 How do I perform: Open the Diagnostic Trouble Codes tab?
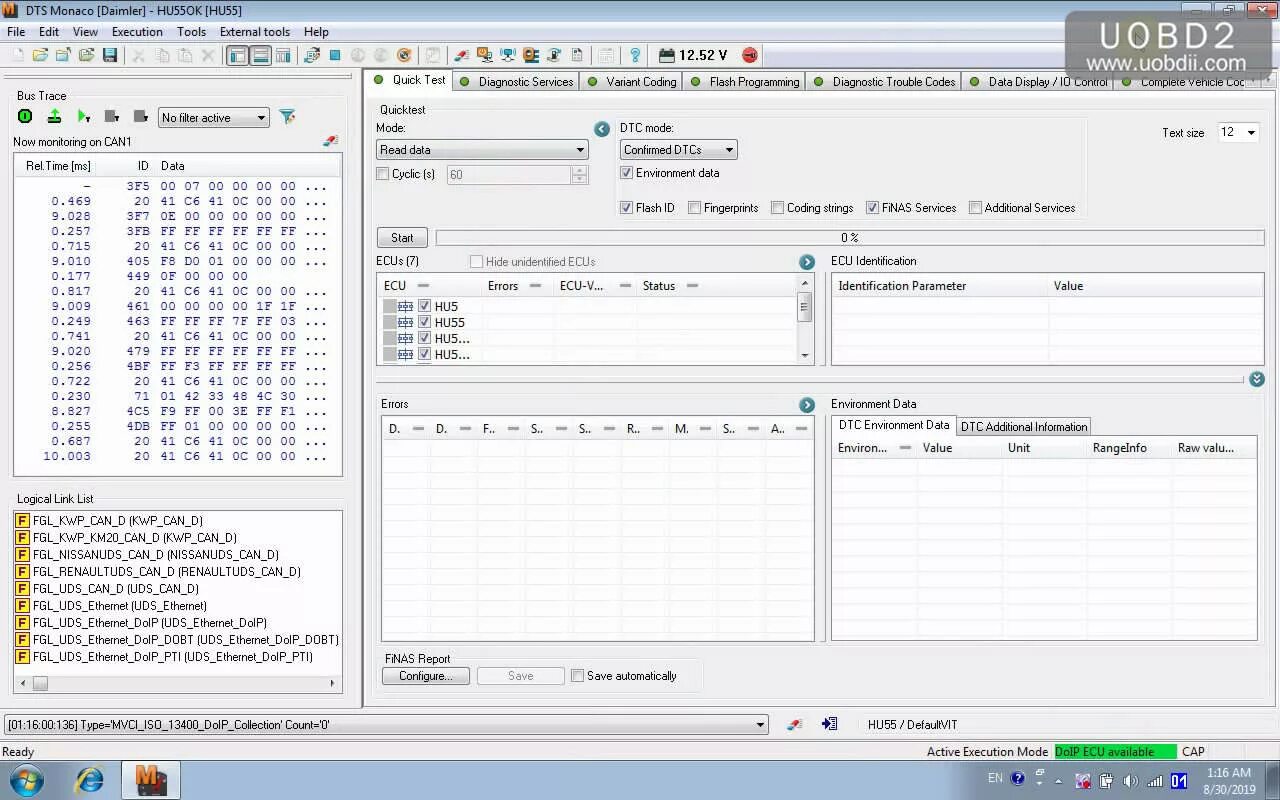(x=885, y=82)
